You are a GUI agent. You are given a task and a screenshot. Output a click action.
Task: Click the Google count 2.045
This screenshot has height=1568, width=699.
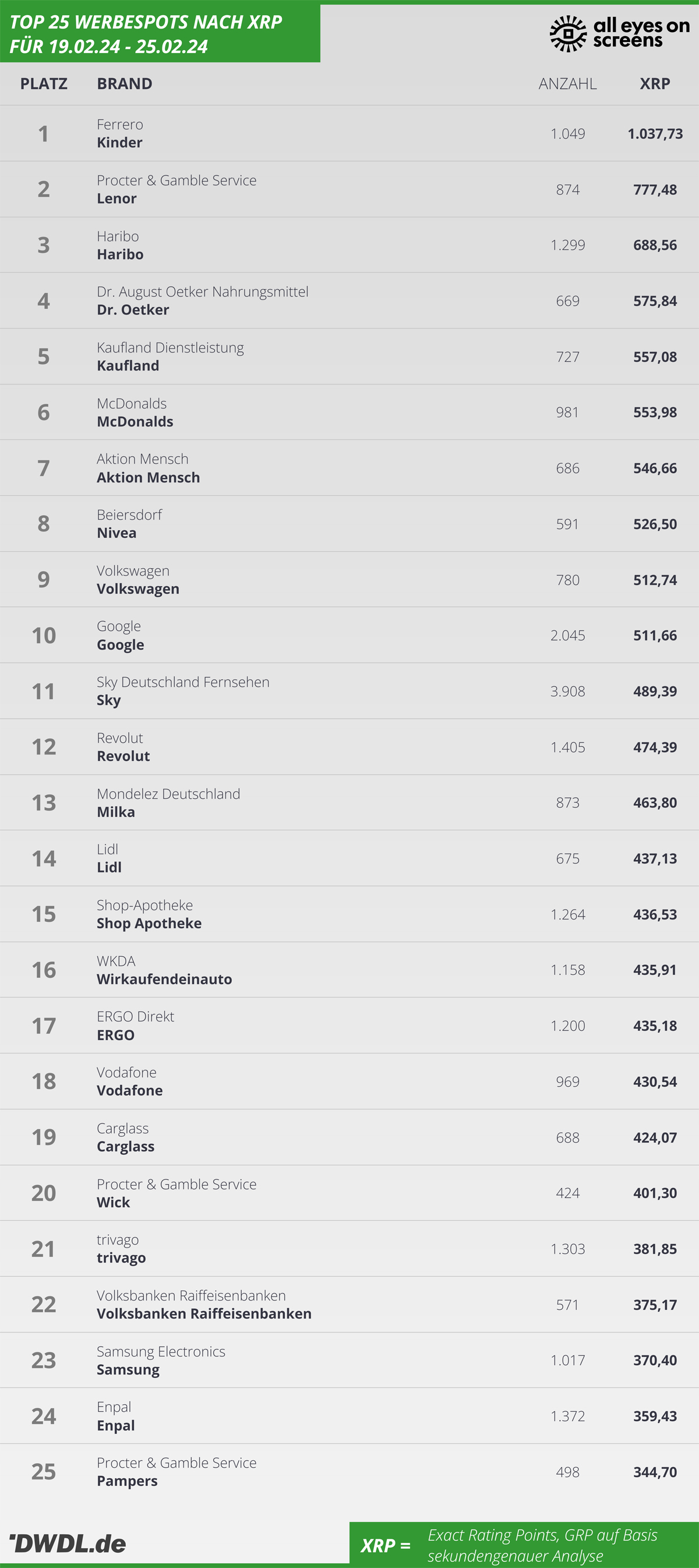[567, 636]
